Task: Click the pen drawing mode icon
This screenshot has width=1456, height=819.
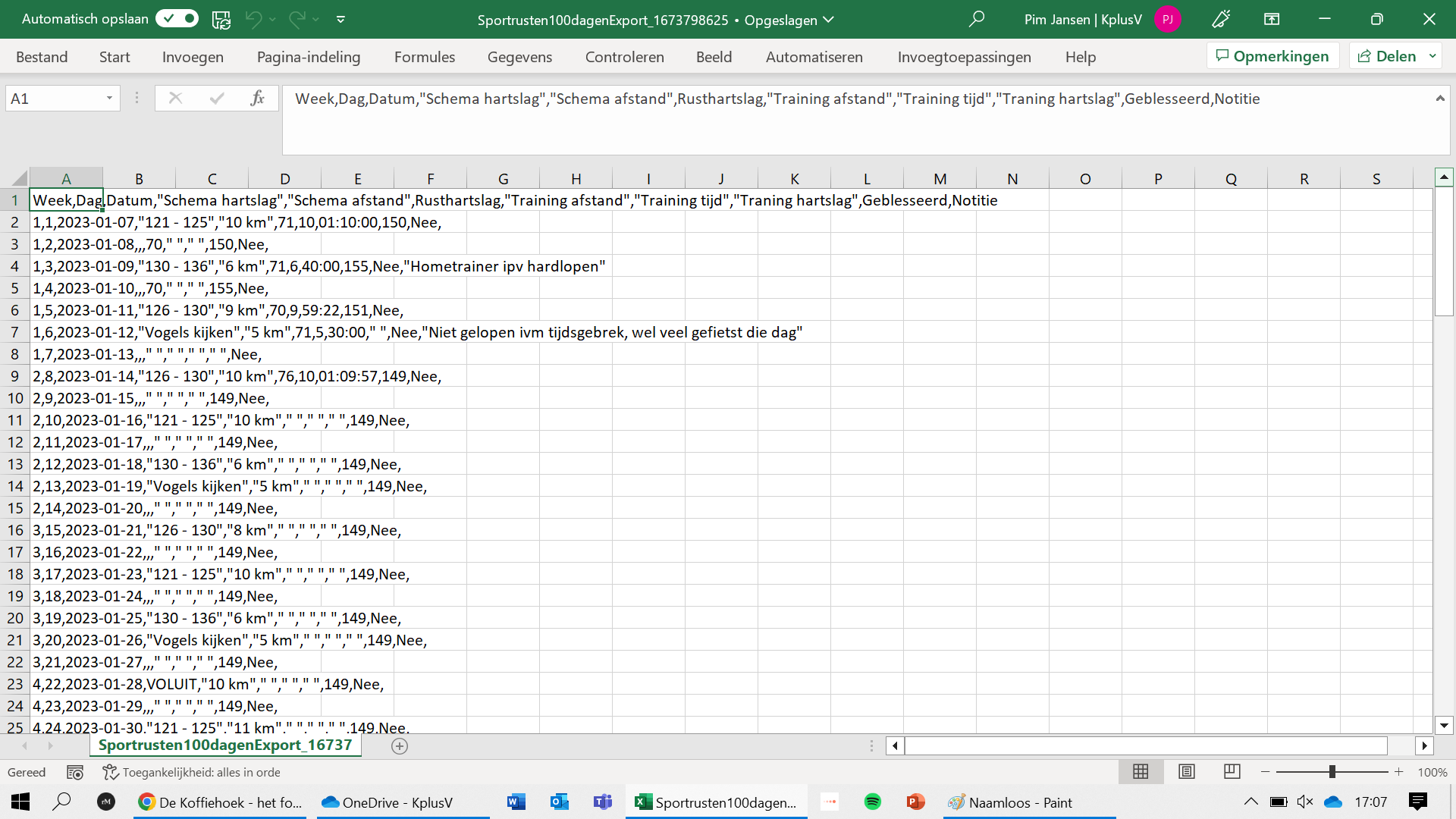Action: point(1221,19)
